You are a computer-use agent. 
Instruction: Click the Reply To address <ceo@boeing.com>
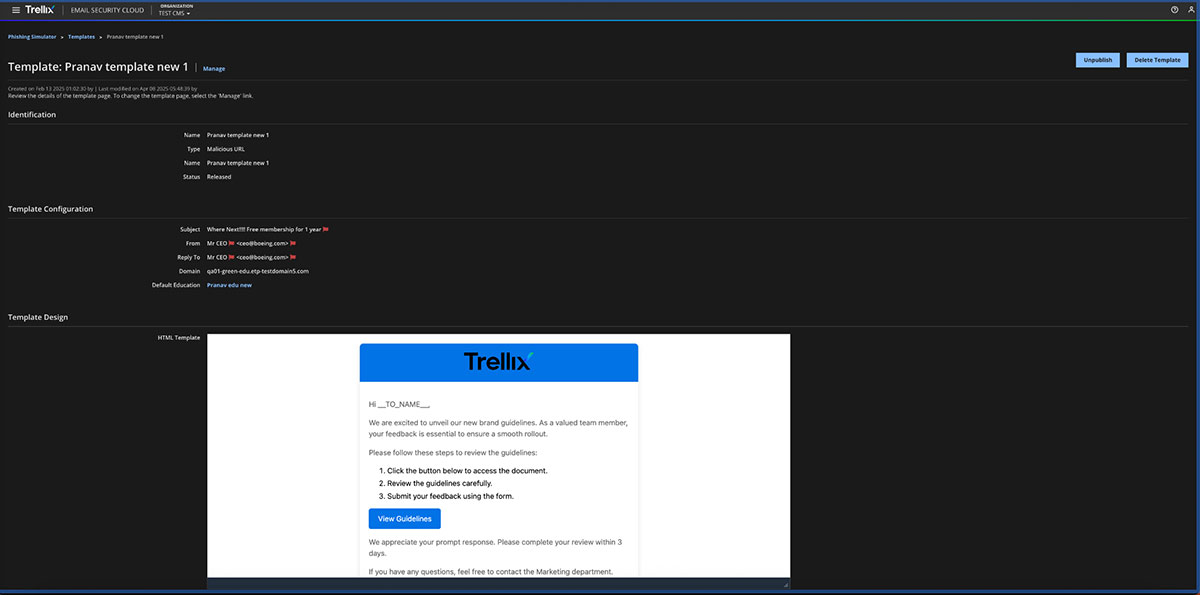point(262,257)
